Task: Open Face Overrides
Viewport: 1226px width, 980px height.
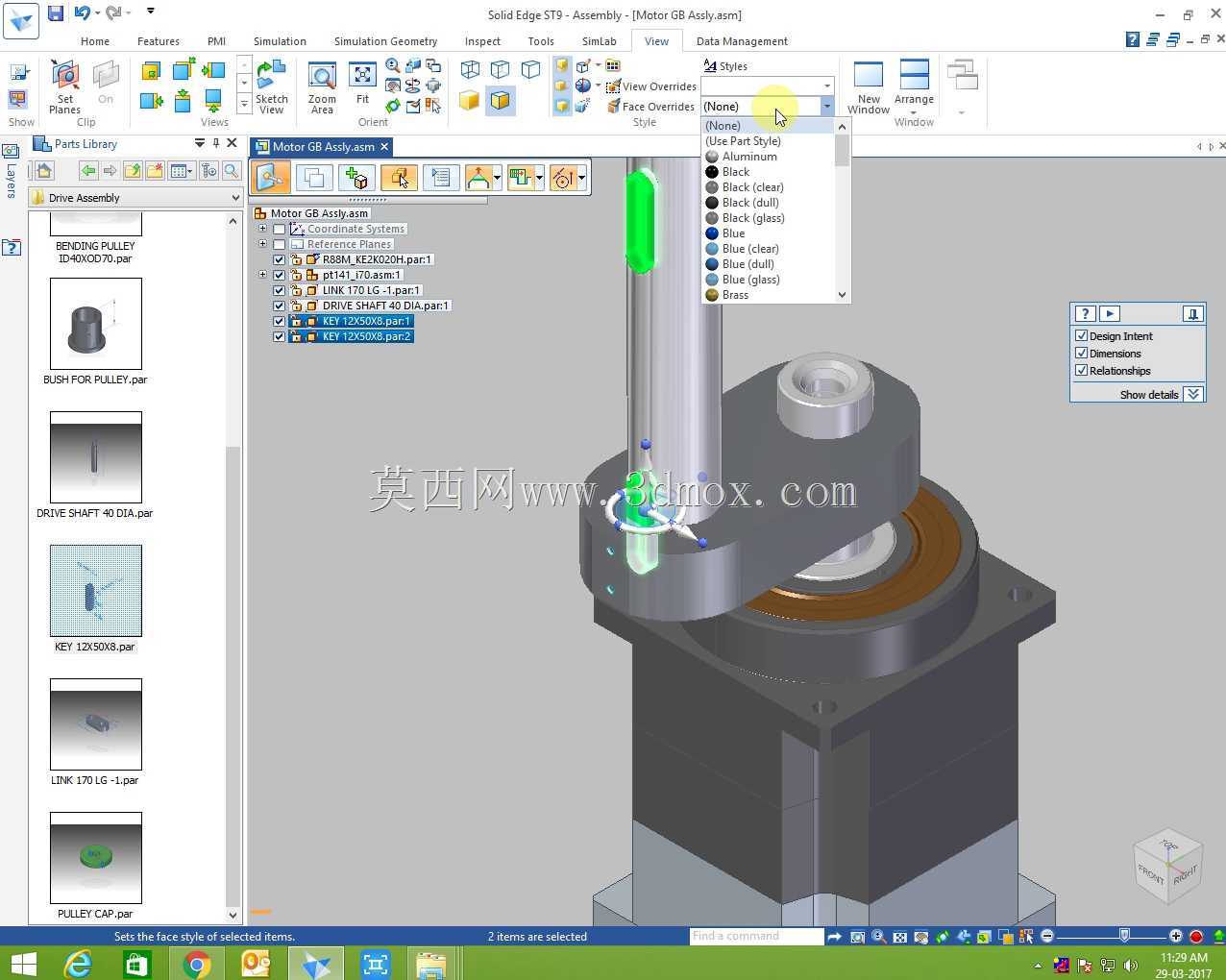Action: 650,107
